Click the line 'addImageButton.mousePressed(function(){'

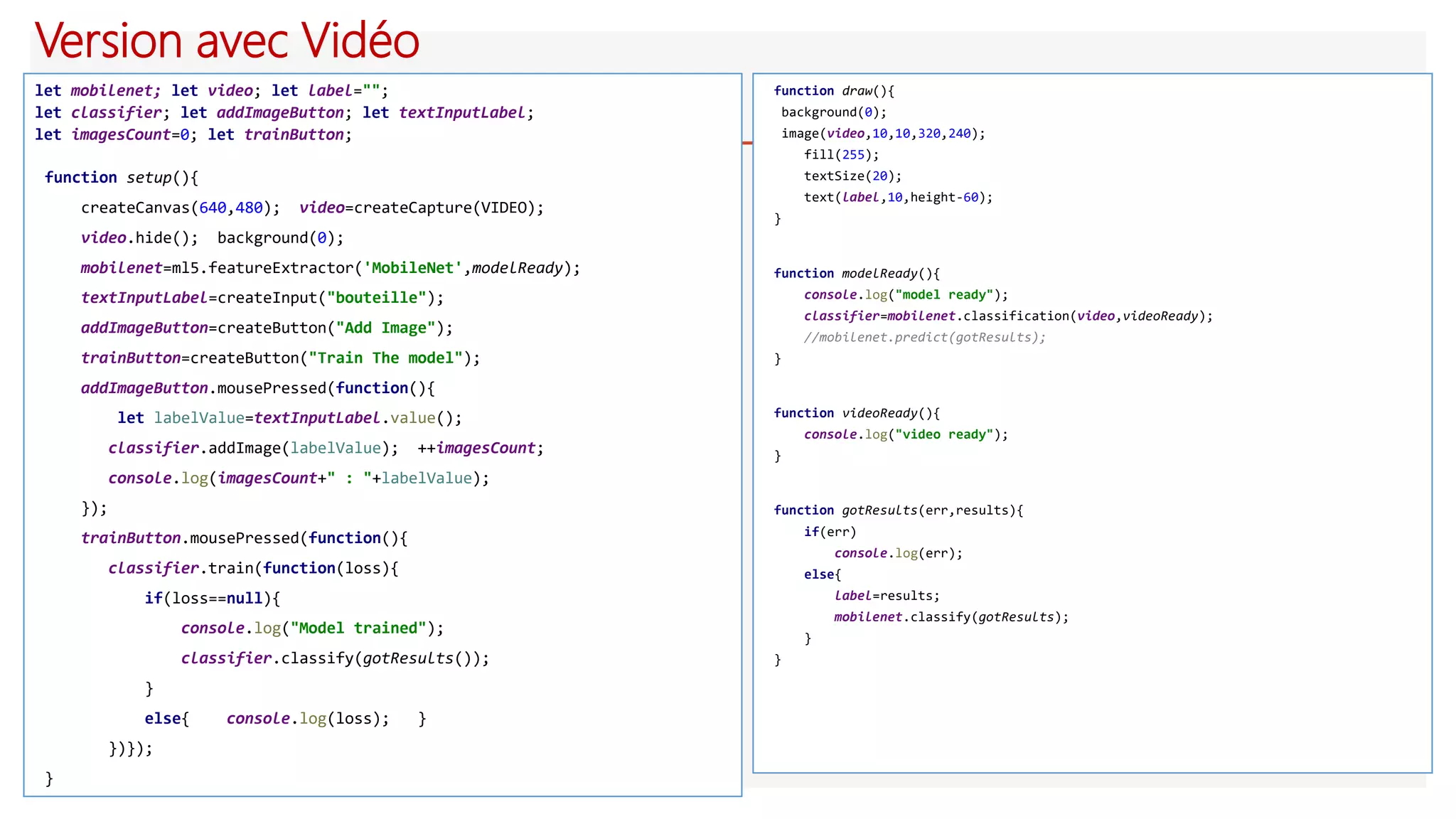pos(257,388)
